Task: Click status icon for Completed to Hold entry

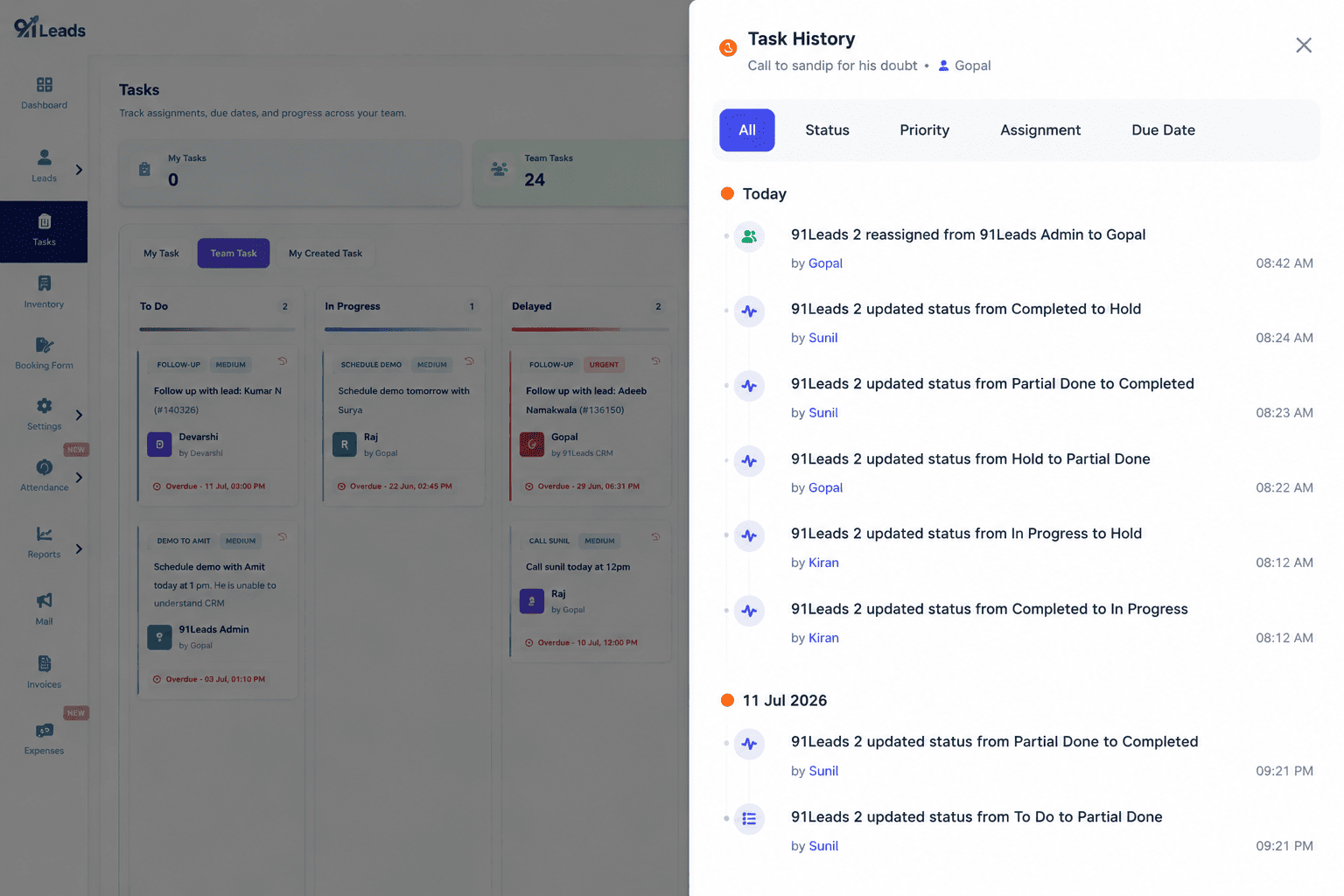Action: click(x=749, y=311)
